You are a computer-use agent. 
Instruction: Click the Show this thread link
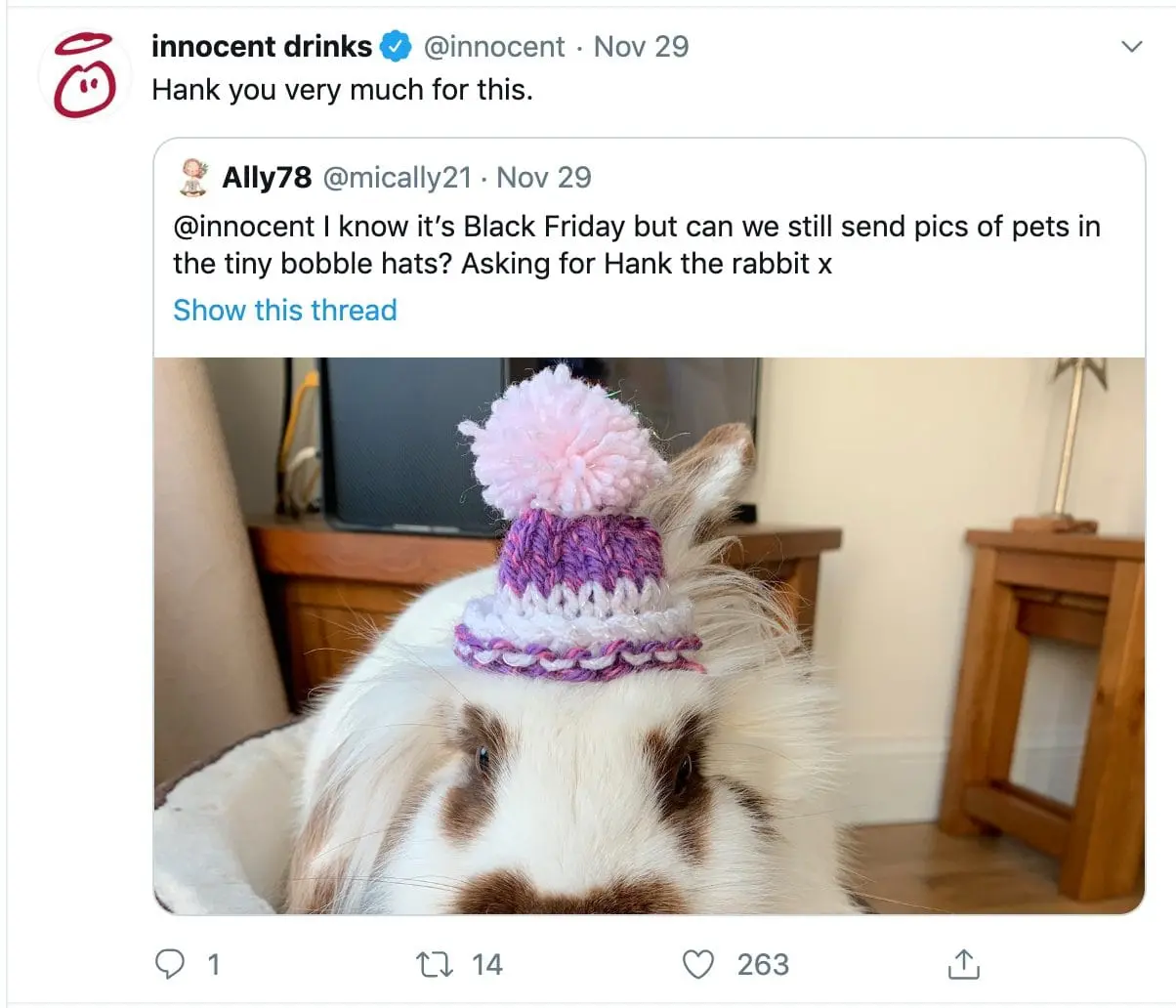pos(285,310)
